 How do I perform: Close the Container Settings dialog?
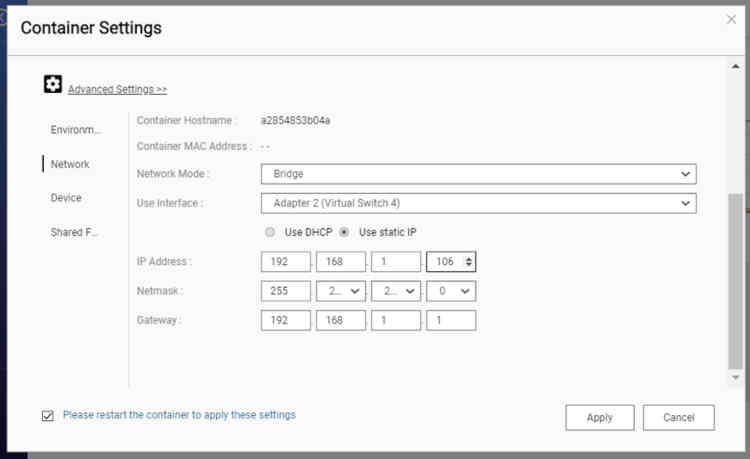tap(731, 19)
